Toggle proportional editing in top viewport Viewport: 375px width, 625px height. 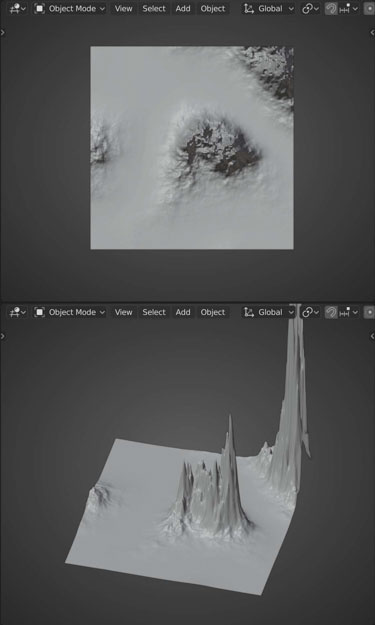(369, 8)
